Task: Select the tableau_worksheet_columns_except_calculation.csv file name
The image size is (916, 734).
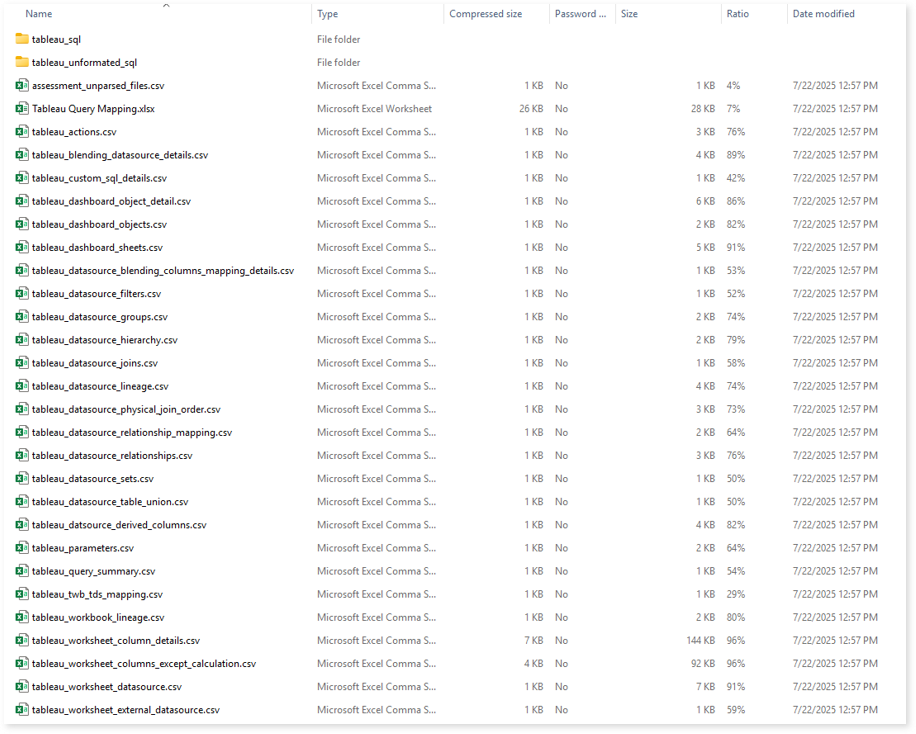Action: (x=144, y=663)
